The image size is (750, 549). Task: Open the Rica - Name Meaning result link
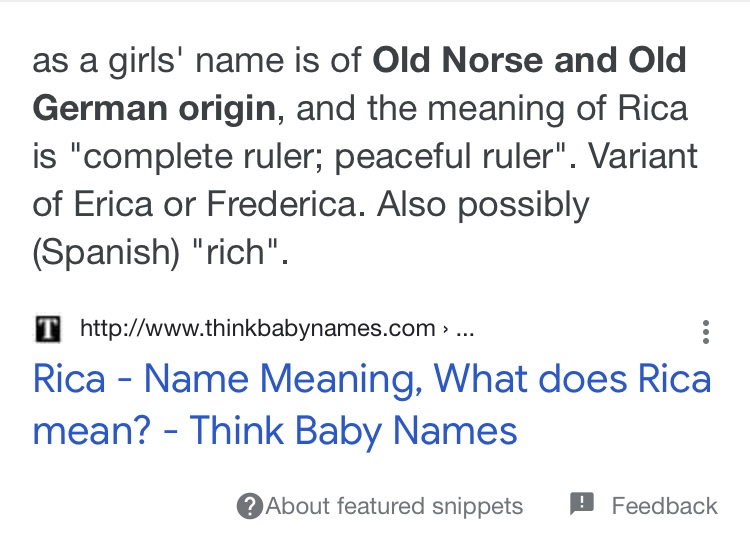372,404
